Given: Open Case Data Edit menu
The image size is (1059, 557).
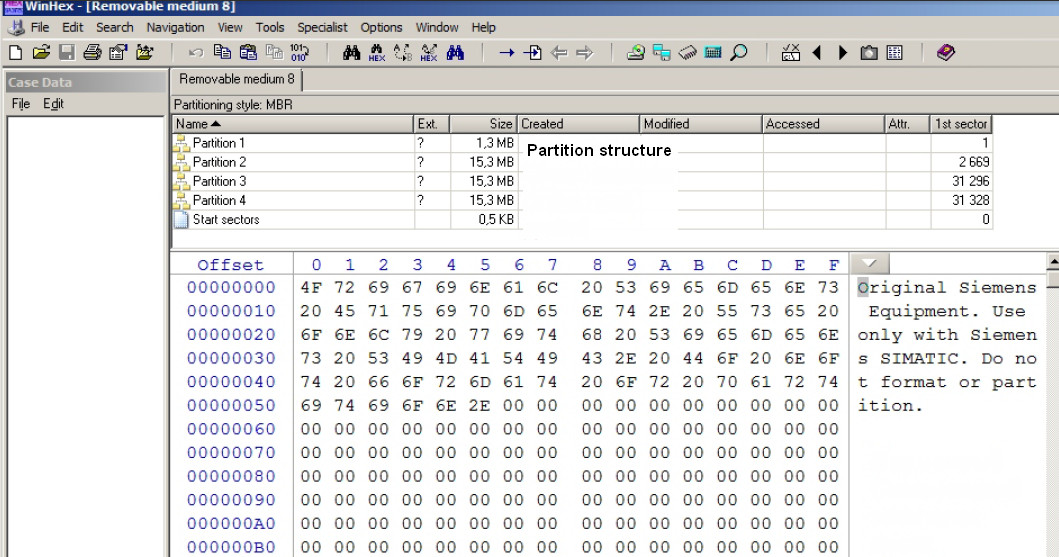Looking at the screenshot, I should coord(53,104).
